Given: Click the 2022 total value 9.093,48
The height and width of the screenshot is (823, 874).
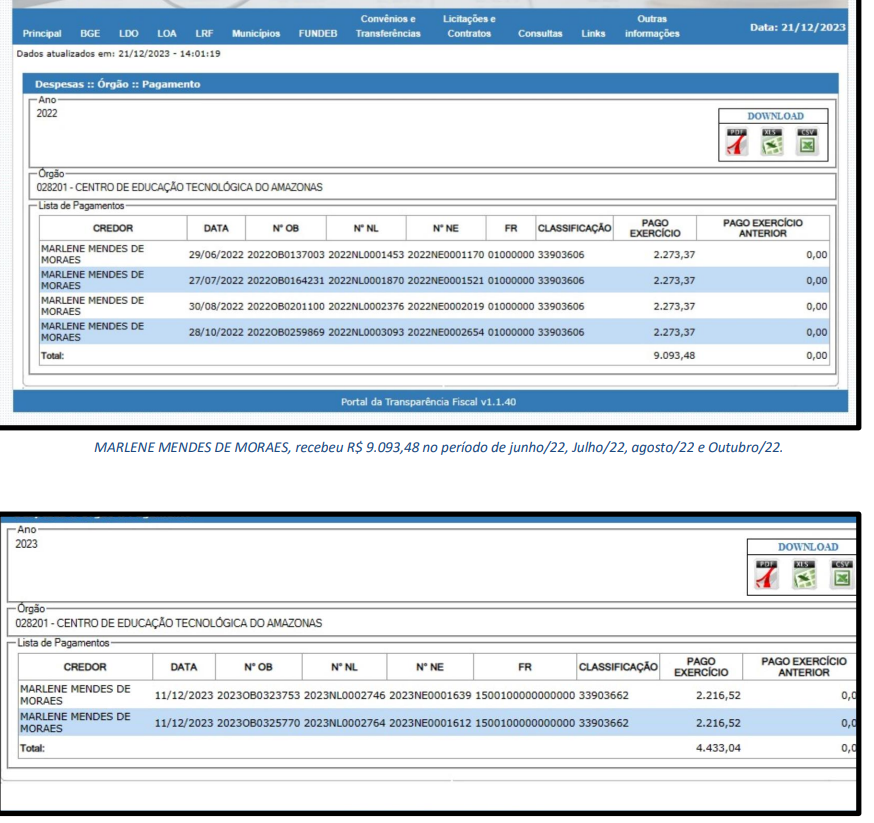Looking at the screenshot, I should [674, 356].
